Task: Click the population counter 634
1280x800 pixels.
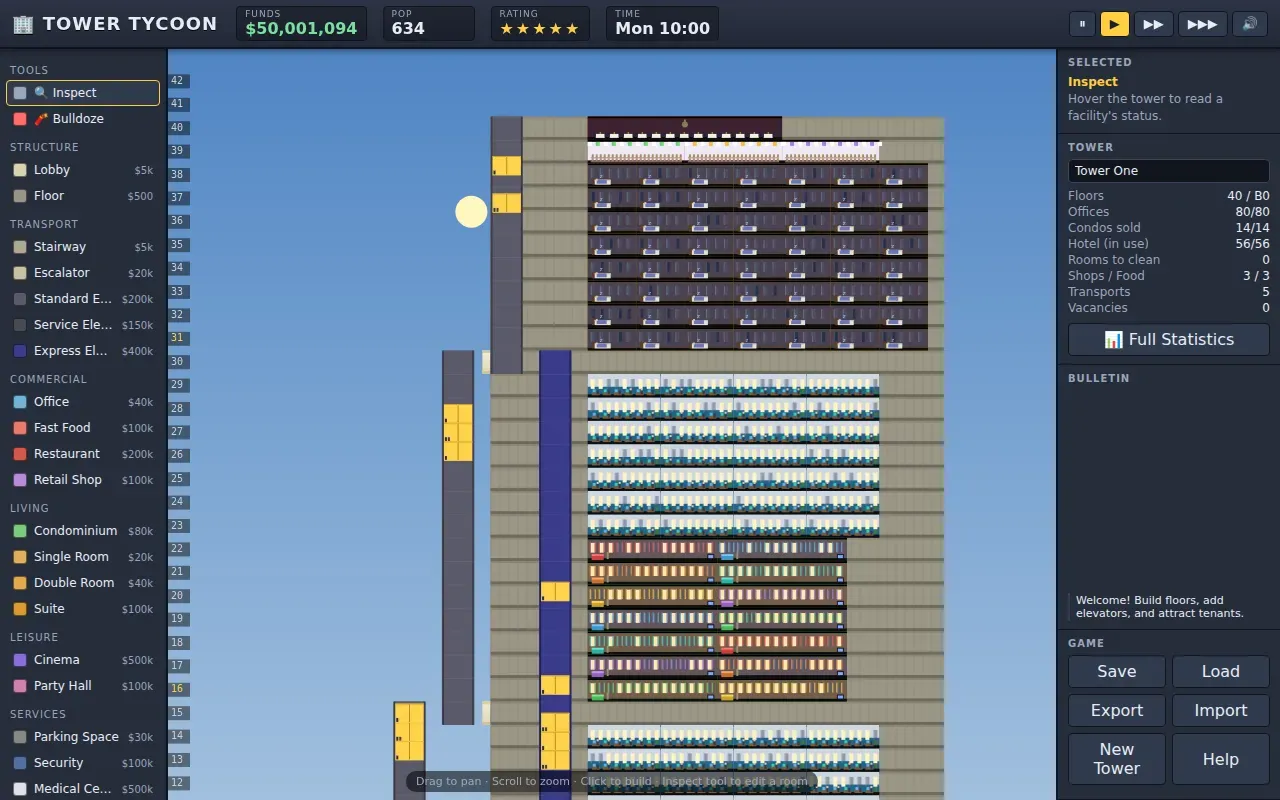Action: [408, 29]
